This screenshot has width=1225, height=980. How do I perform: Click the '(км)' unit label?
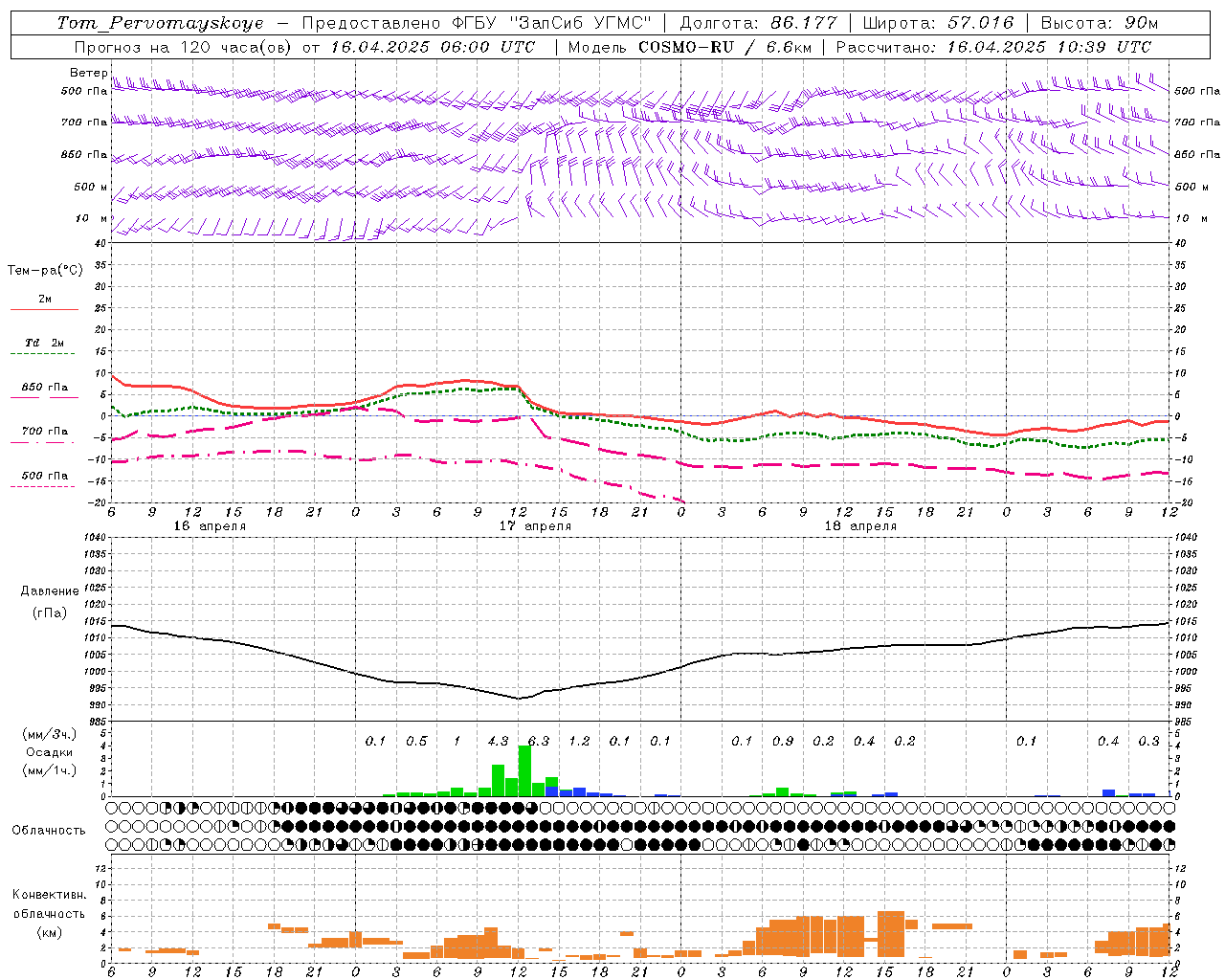point(49,932)
